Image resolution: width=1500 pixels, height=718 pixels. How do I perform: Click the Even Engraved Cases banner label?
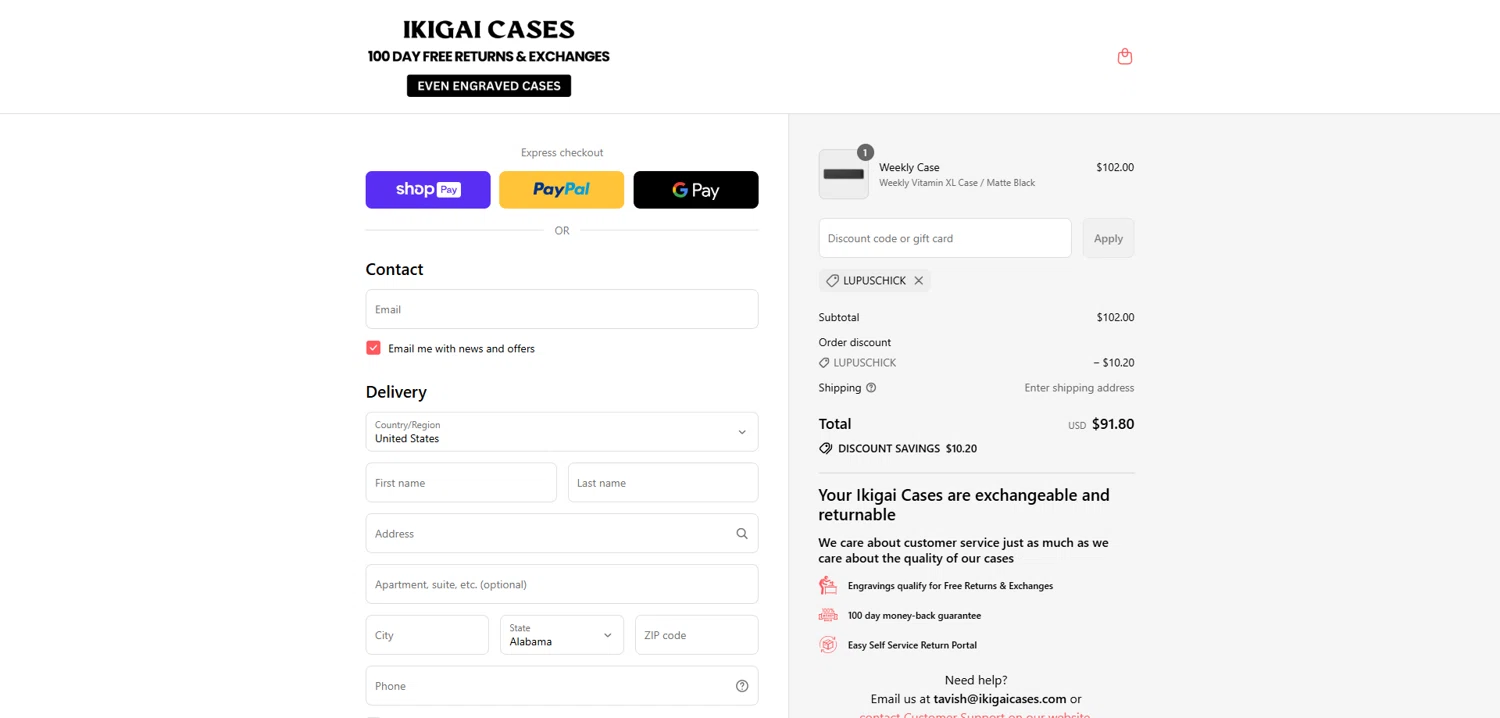point(489,86)
